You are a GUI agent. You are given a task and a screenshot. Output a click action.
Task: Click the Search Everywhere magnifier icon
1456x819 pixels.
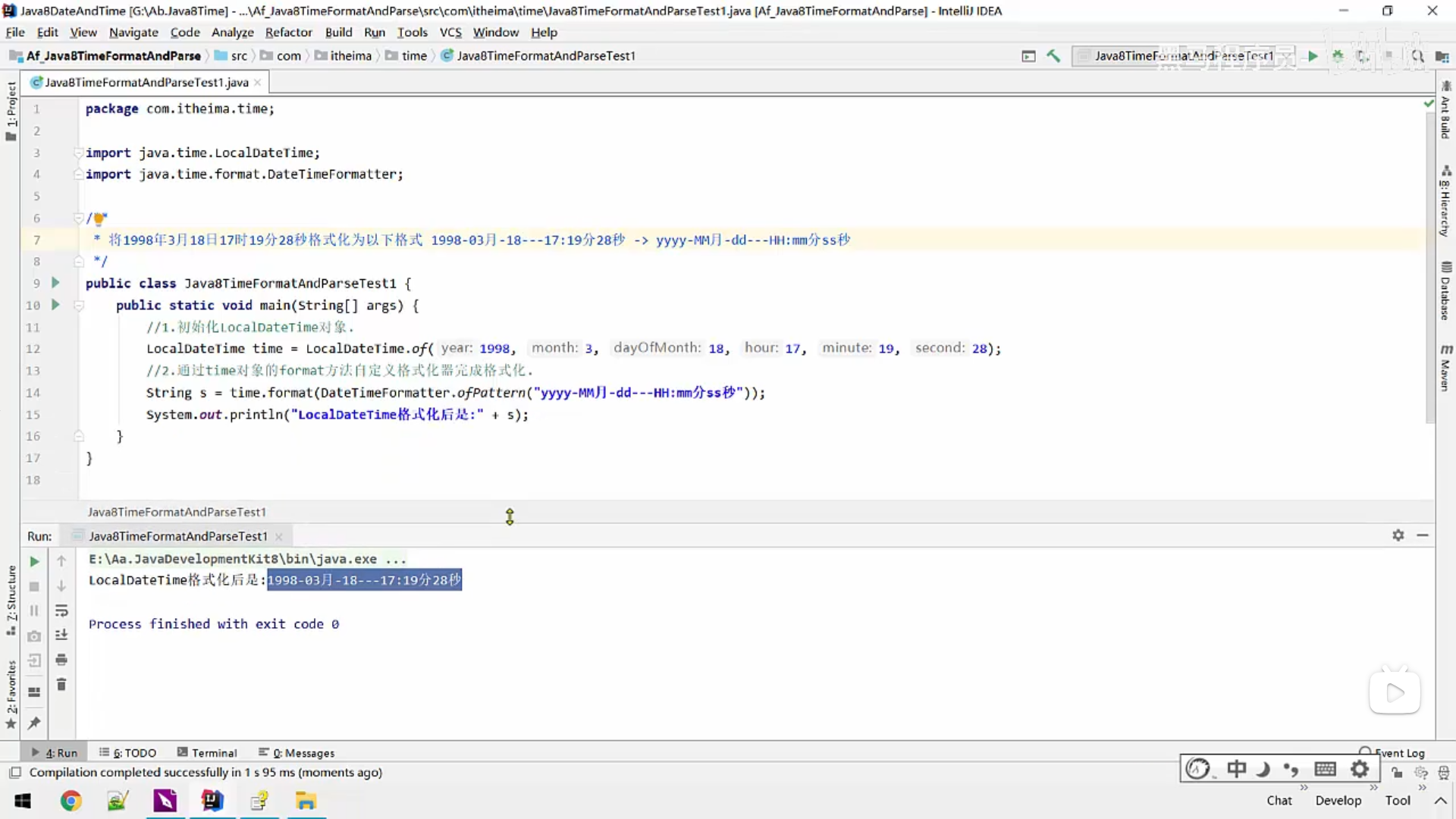(x=1417, y=56)
